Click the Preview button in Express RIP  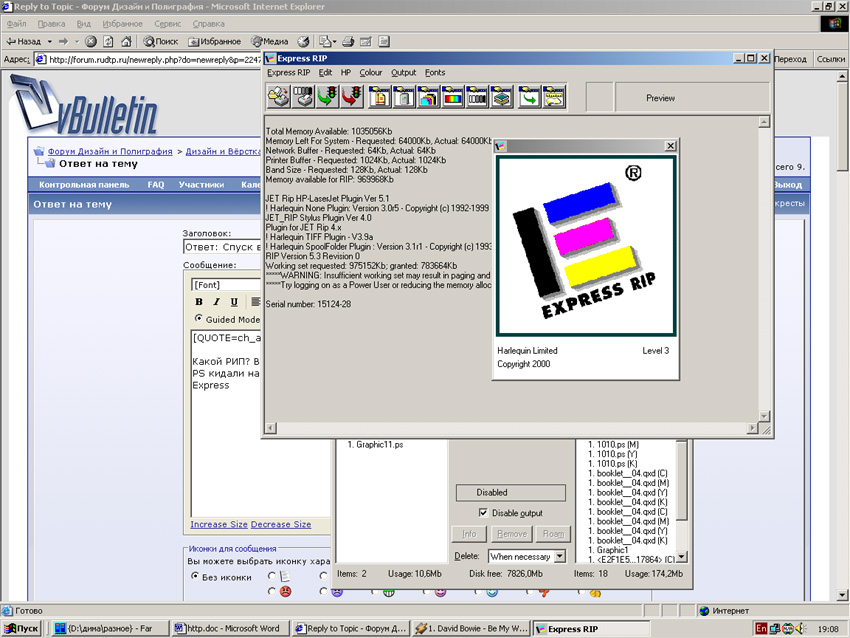point(692,98)
